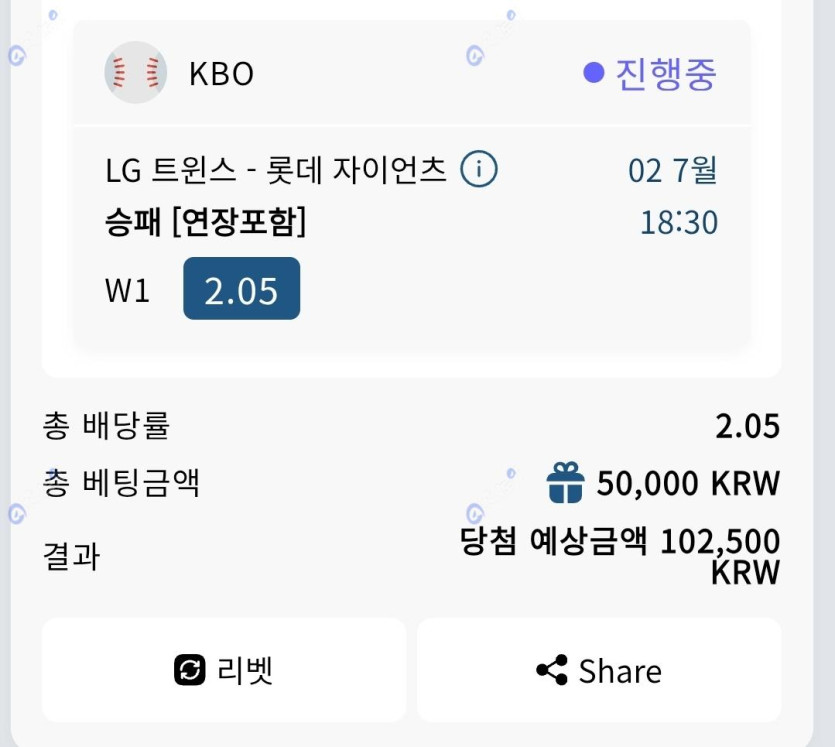Click the 결과 label

click(x=71, y=555)
